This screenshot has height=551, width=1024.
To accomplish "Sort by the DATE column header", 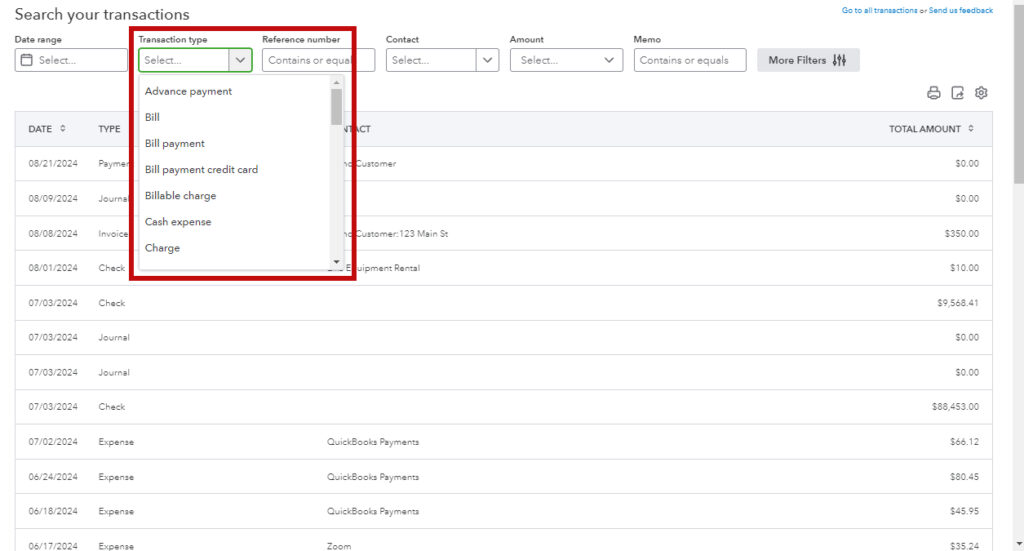I will coord(47,129).
